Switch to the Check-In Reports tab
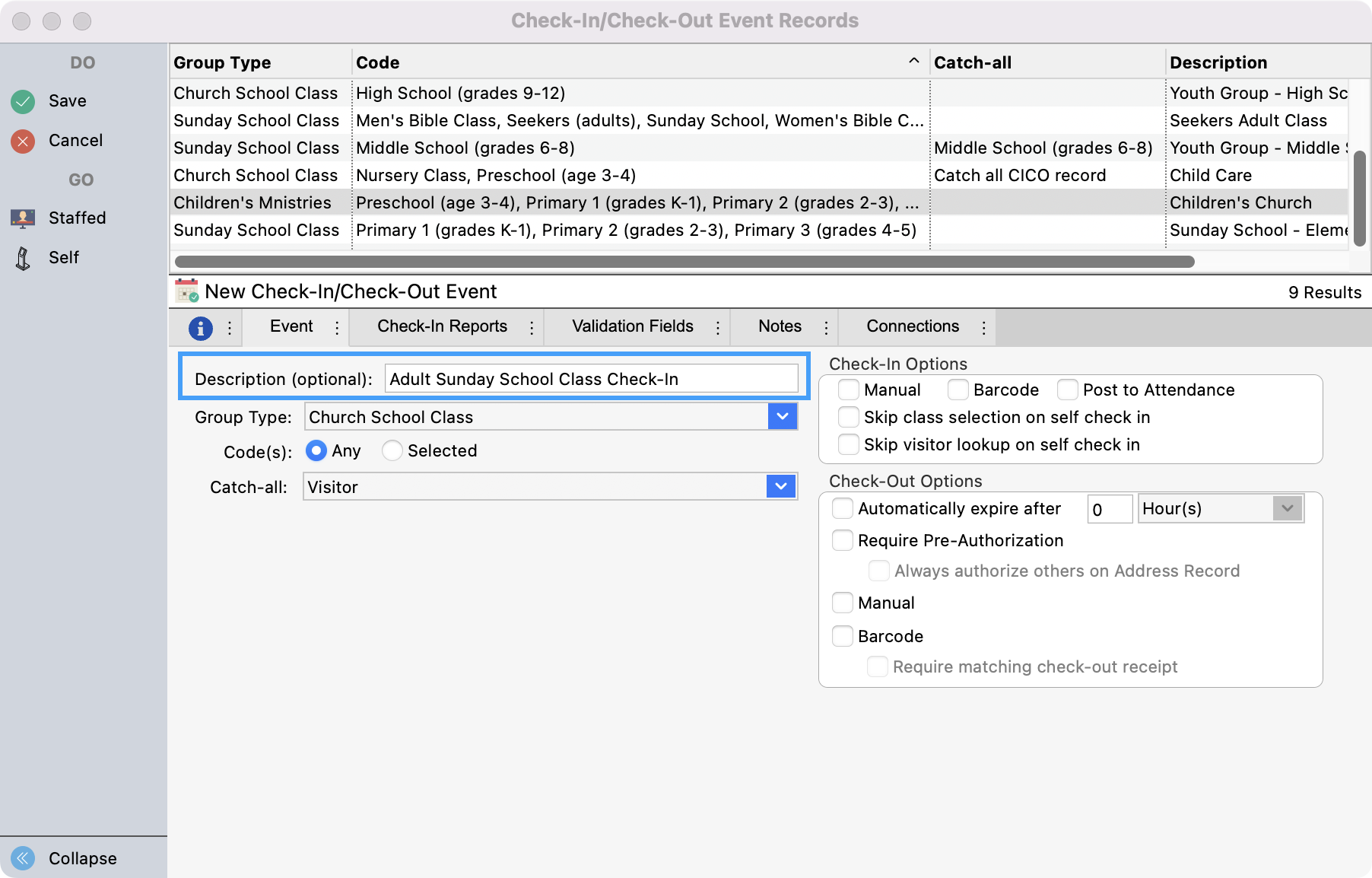The height and width of the screenshot is (878, 1372). point(442,326)
